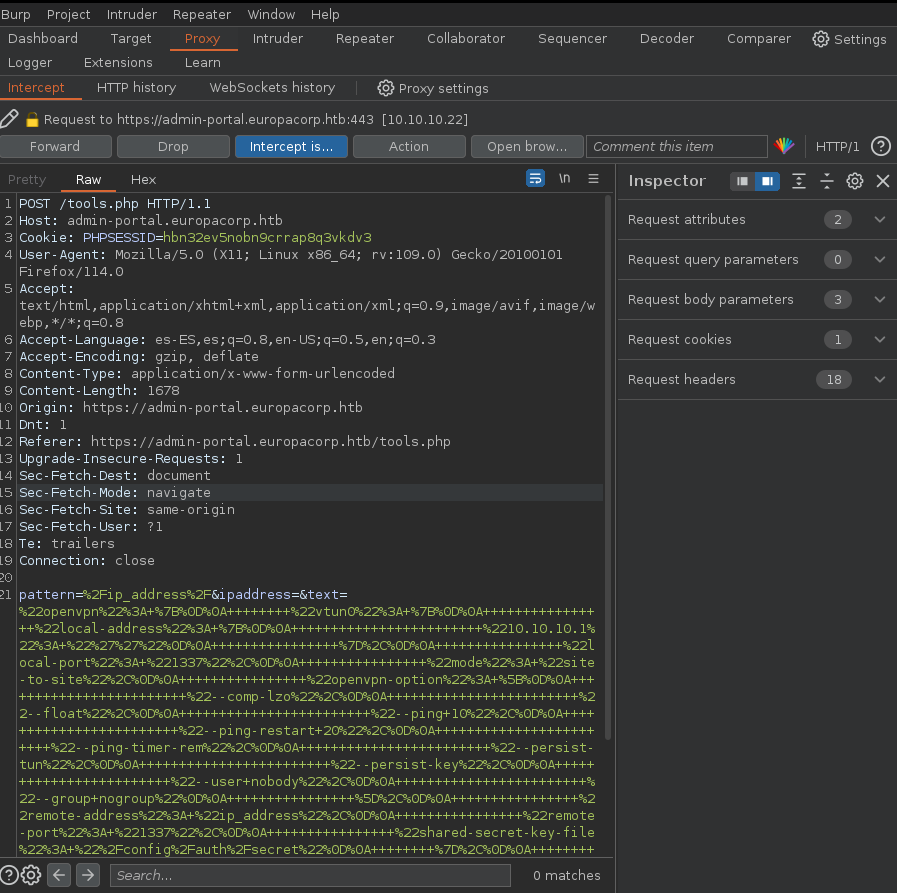Toggle non-printable characters \n display
The image size is (897, 893).
coord(565,179)
